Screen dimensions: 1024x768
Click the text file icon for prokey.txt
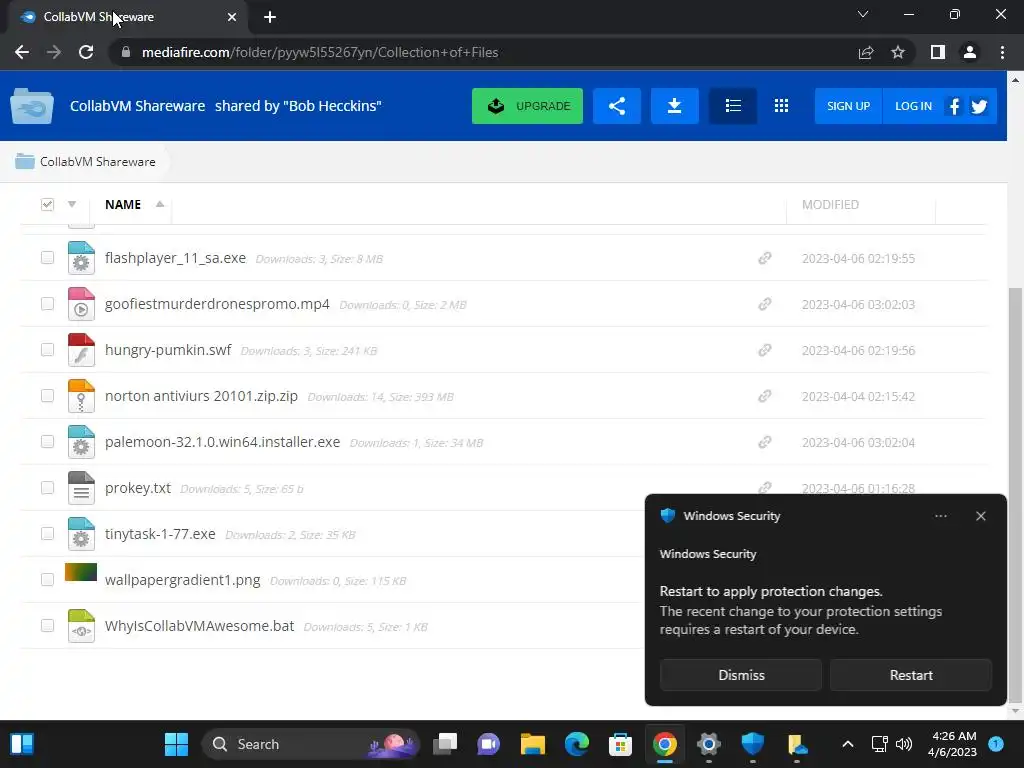pyautogui.click(x=81, y=488)
